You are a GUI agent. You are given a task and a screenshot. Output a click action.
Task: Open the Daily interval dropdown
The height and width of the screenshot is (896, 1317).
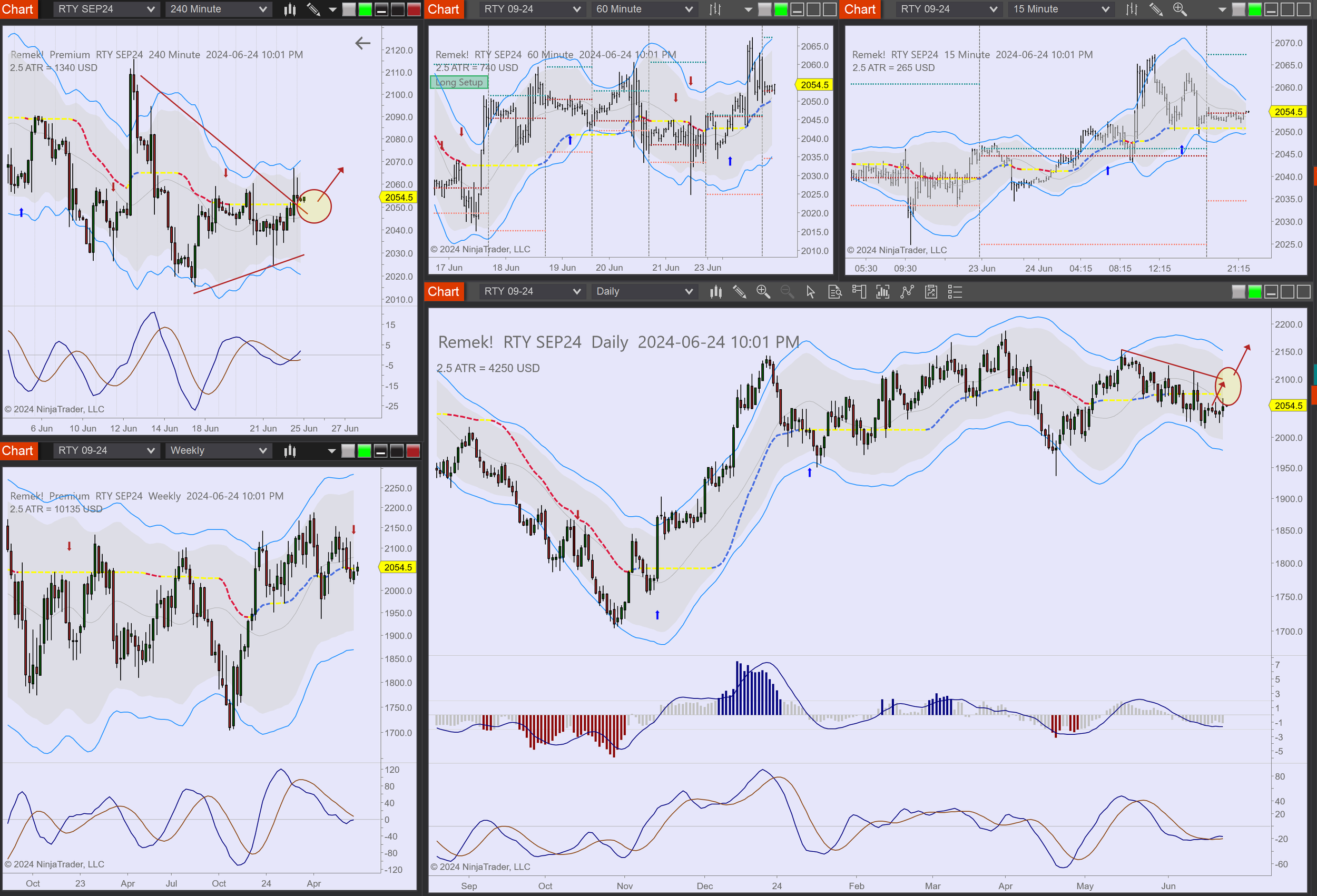tap(644, 291)
